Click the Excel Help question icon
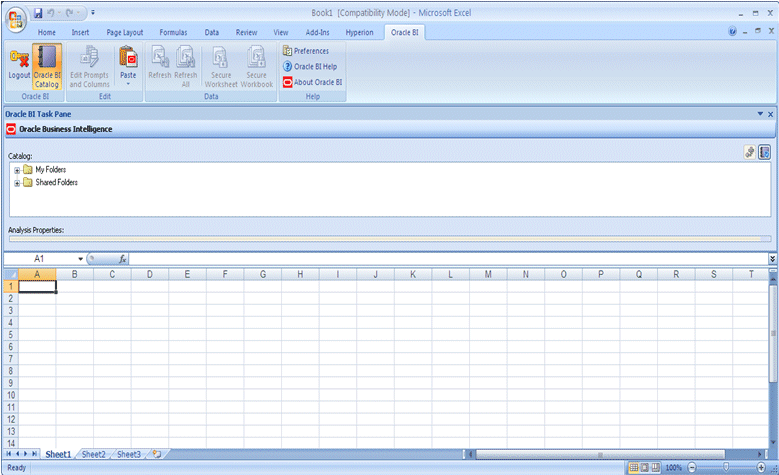779x475 pixels. pos(732,31)
